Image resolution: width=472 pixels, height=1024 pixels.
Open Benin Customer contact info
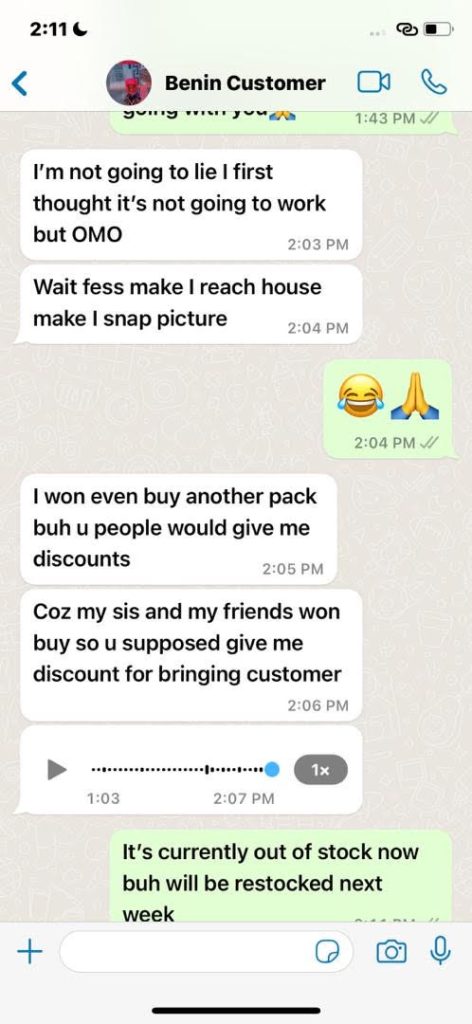(x=245, y=83)
